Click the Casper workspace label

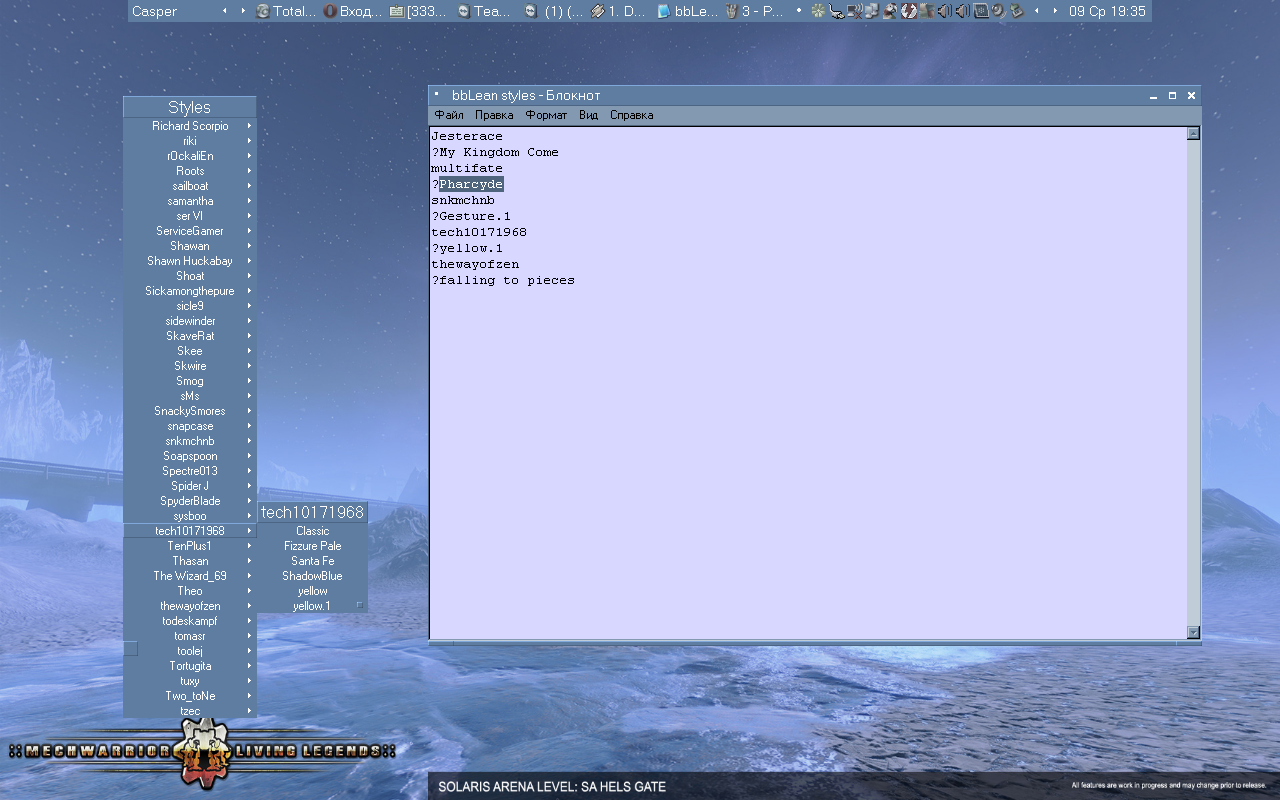[x=155, y=11]
